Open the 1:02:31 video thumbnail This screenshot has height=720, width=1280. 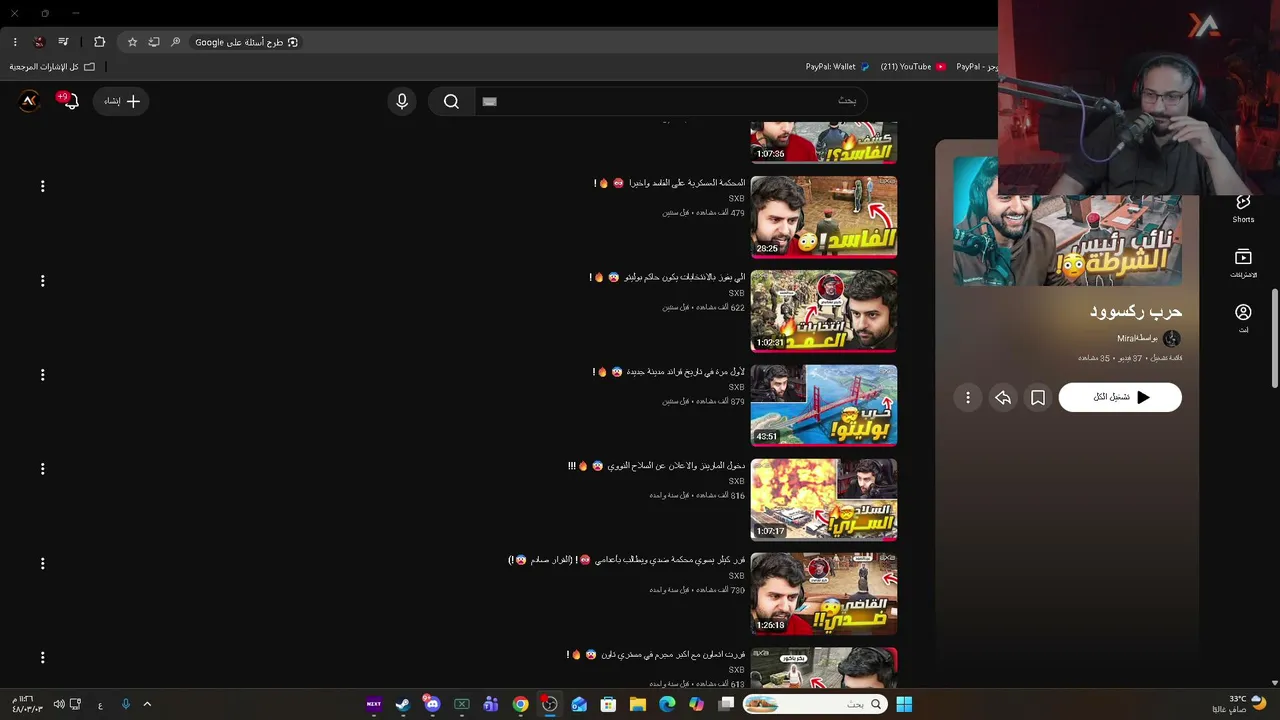[x=824, y=311]
